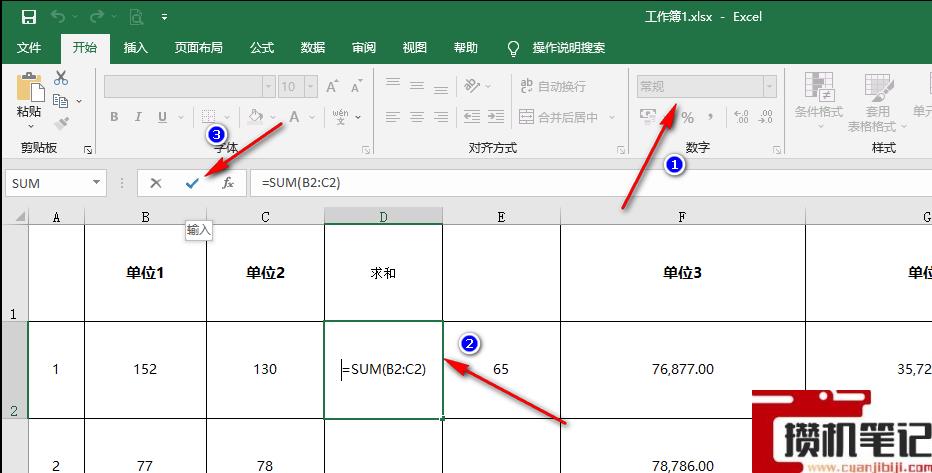Click the Decrease Font Size icon
This screenshot has height=473, width=932.
pyautogui.click(x=356, y=87)
